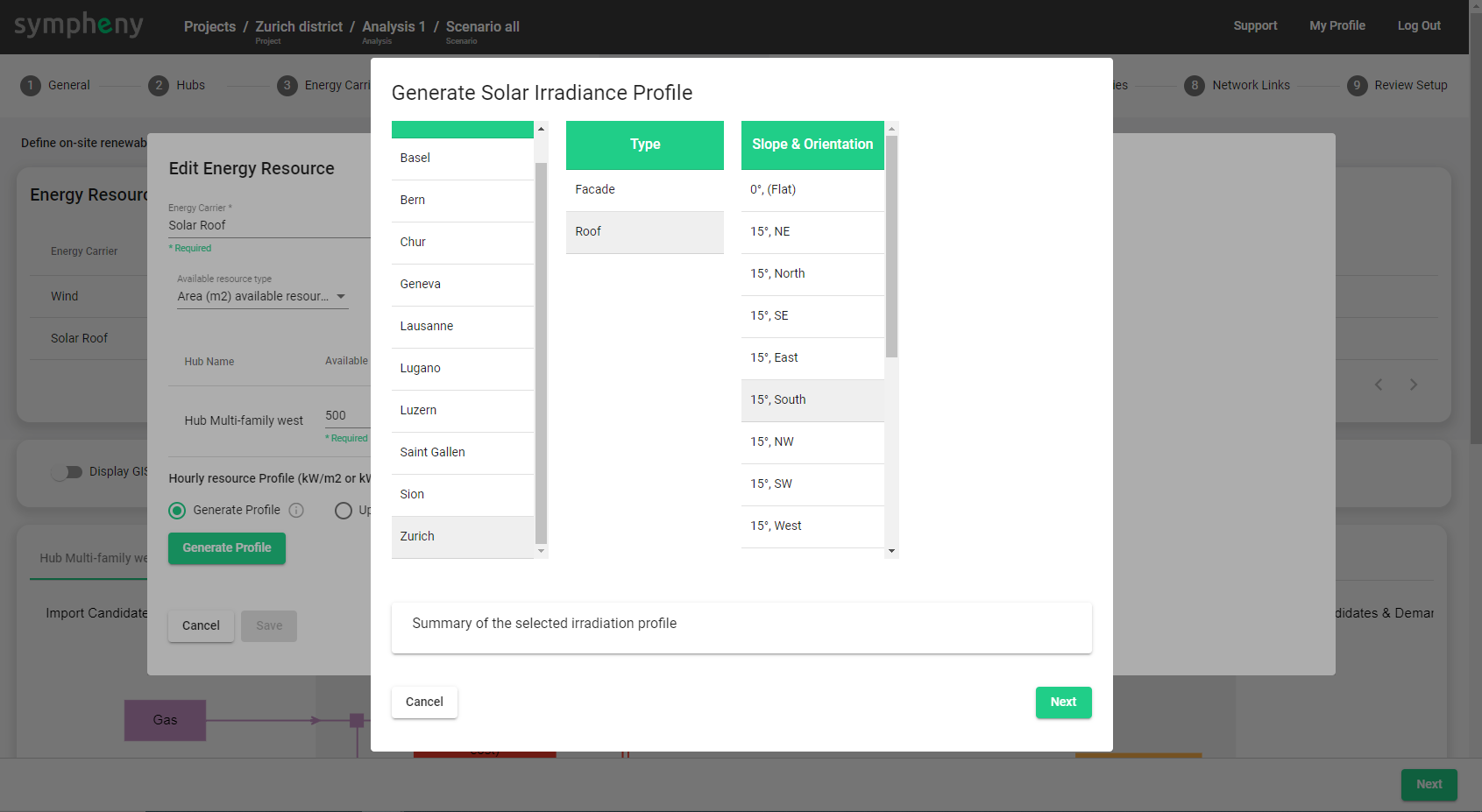
Task: Click the next page chevron arrow
Action: coord(1413,385)
